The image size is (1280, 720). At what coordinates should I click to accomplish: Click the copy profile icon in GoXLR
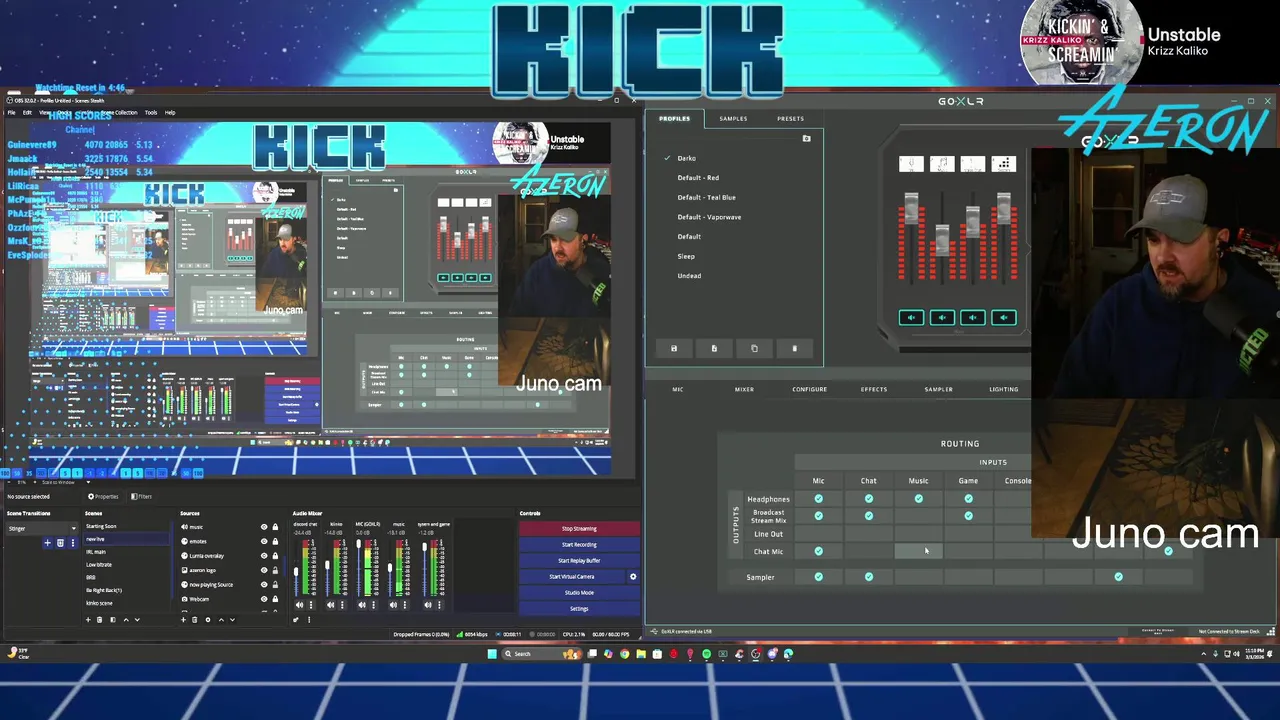[754, 348]
